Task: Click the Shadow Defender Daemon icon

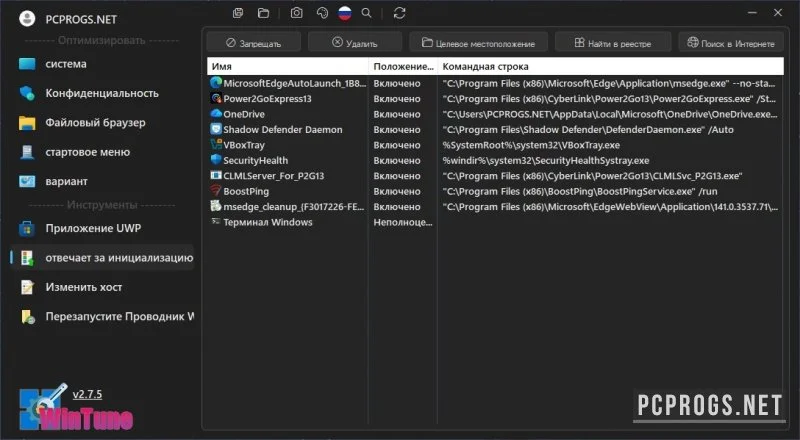Action: click(216, 129)
